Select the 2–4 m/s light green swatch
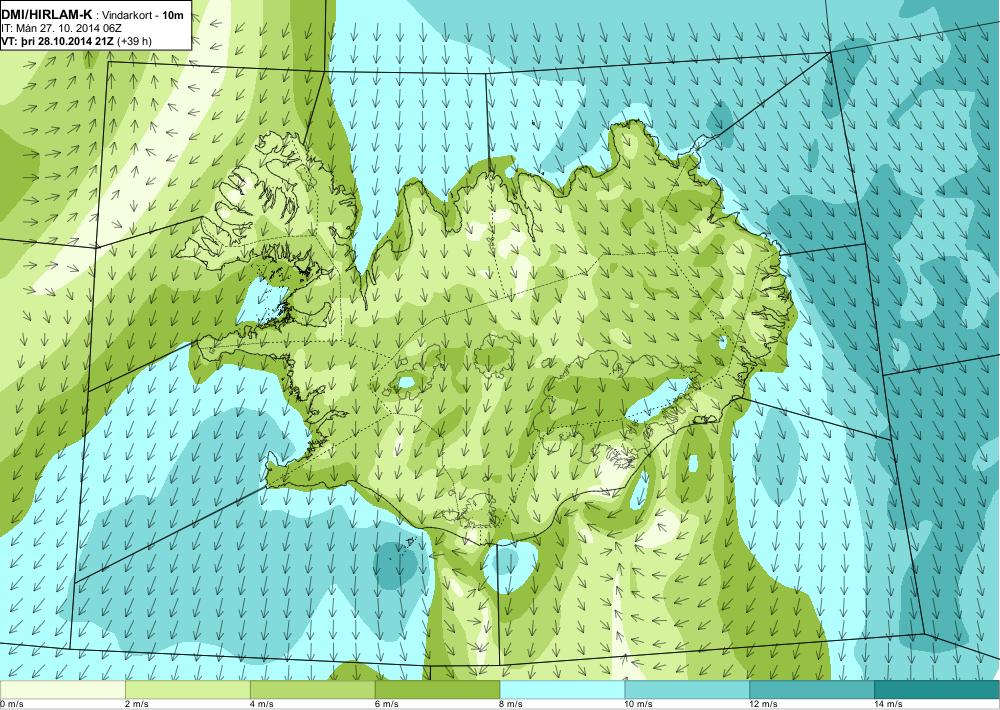Screen dimensions: 1000x710 click(188, 690)
